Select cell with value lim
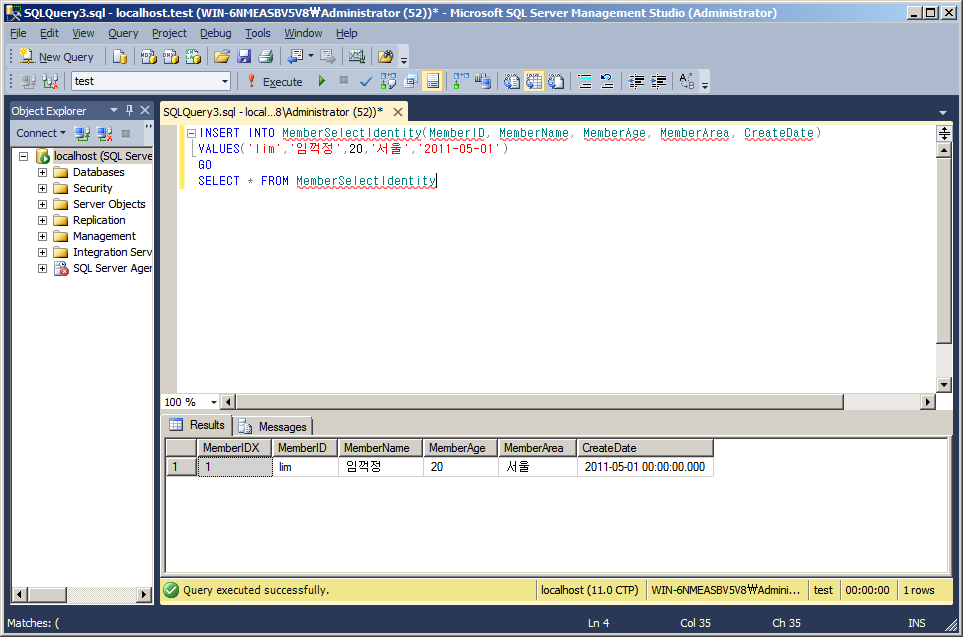This screenshot has height=637, width=963. point(305,467)
